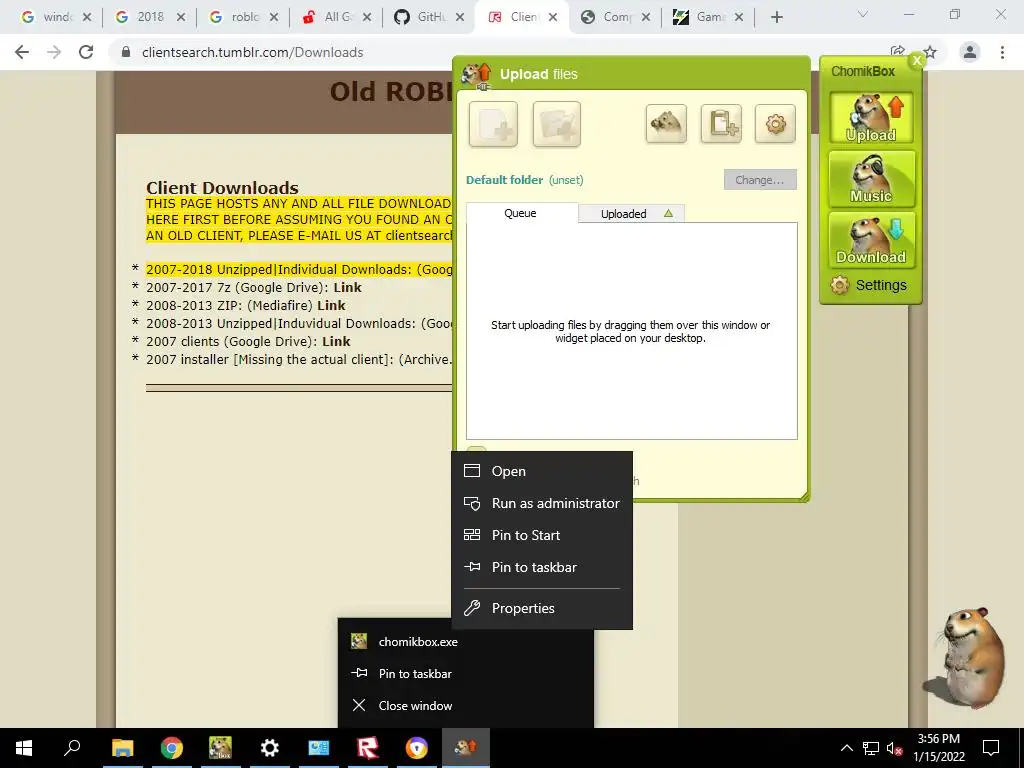Switch to the 'wind' Google tab
This screenshot has width=1024, height=768.
pos(49,17)
